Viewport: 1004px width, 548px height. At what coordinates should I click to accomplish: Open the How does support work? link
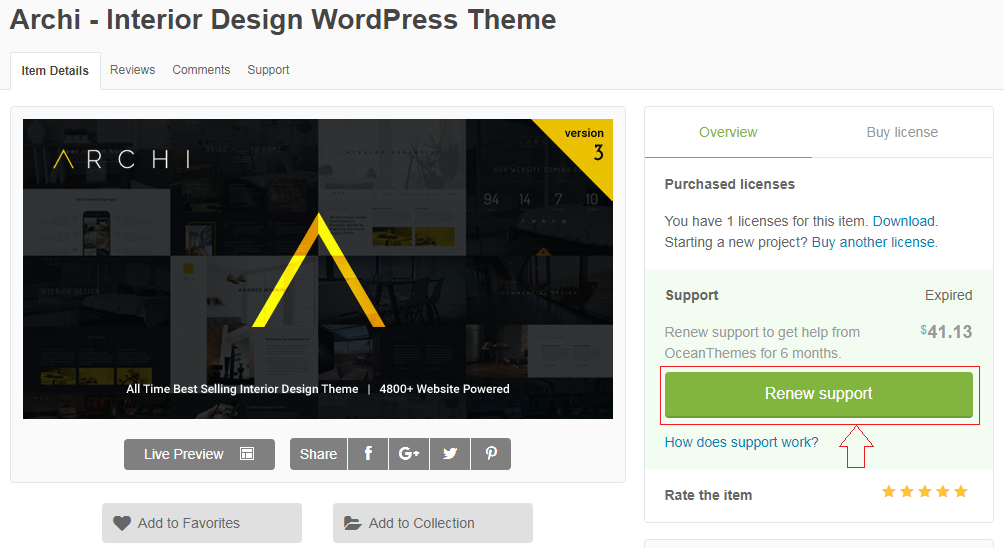(741, 442)
